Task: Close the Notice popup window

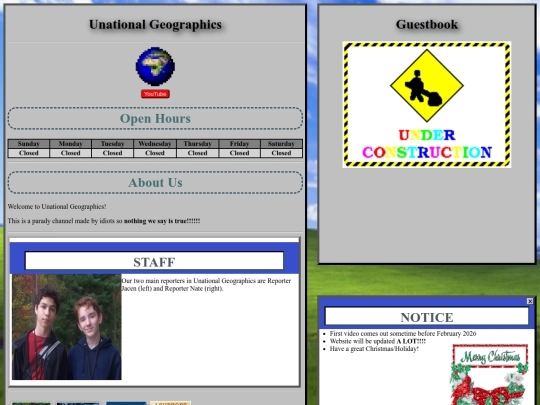Action: click(x=530, y=301)
